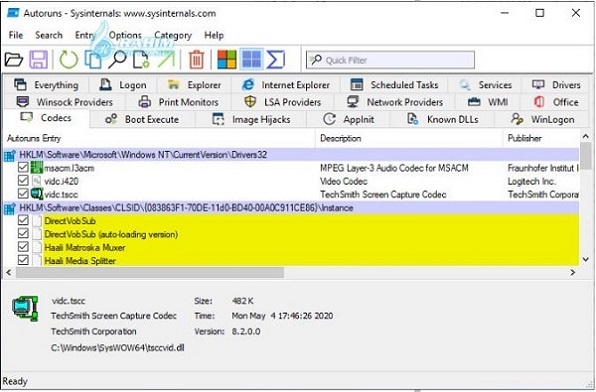596x392 pixels.
Task: Switch to the Everything tab
Action: [x=46, y=85]
